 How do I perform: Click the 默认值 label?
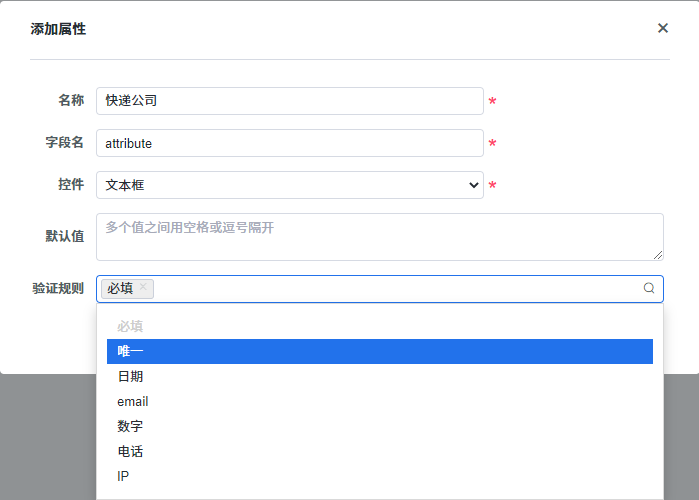[x=64, y=236]
